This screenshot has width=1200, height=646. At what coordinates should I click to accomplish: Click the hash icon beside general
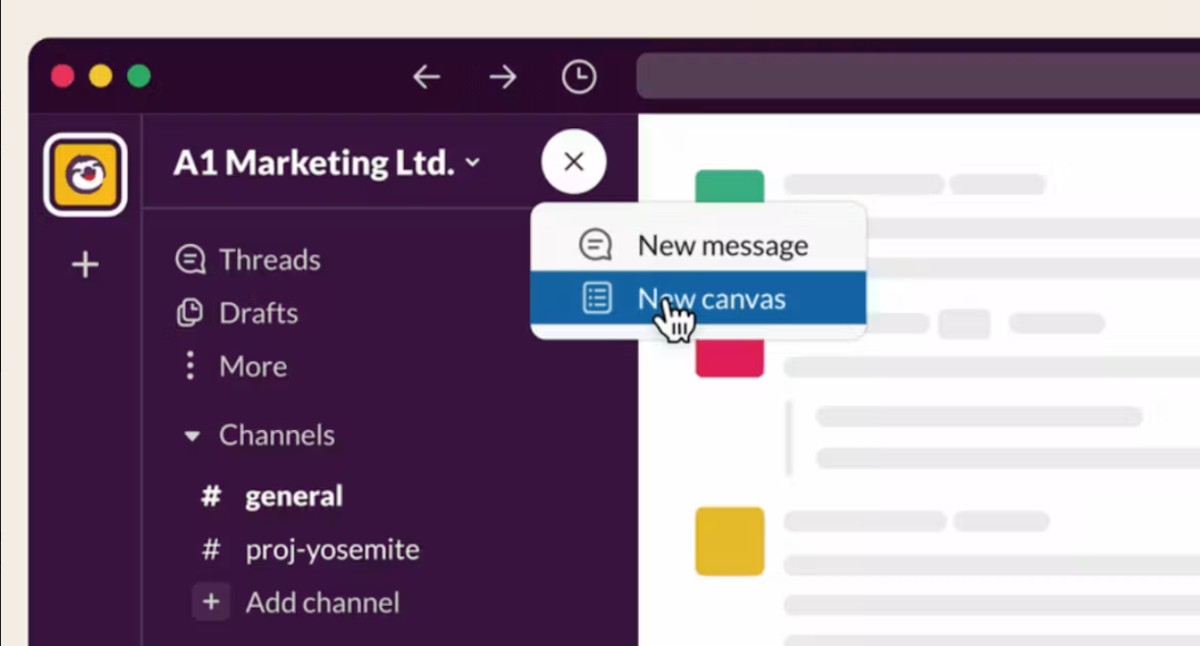pyautogui.click(x=211, y=496)
